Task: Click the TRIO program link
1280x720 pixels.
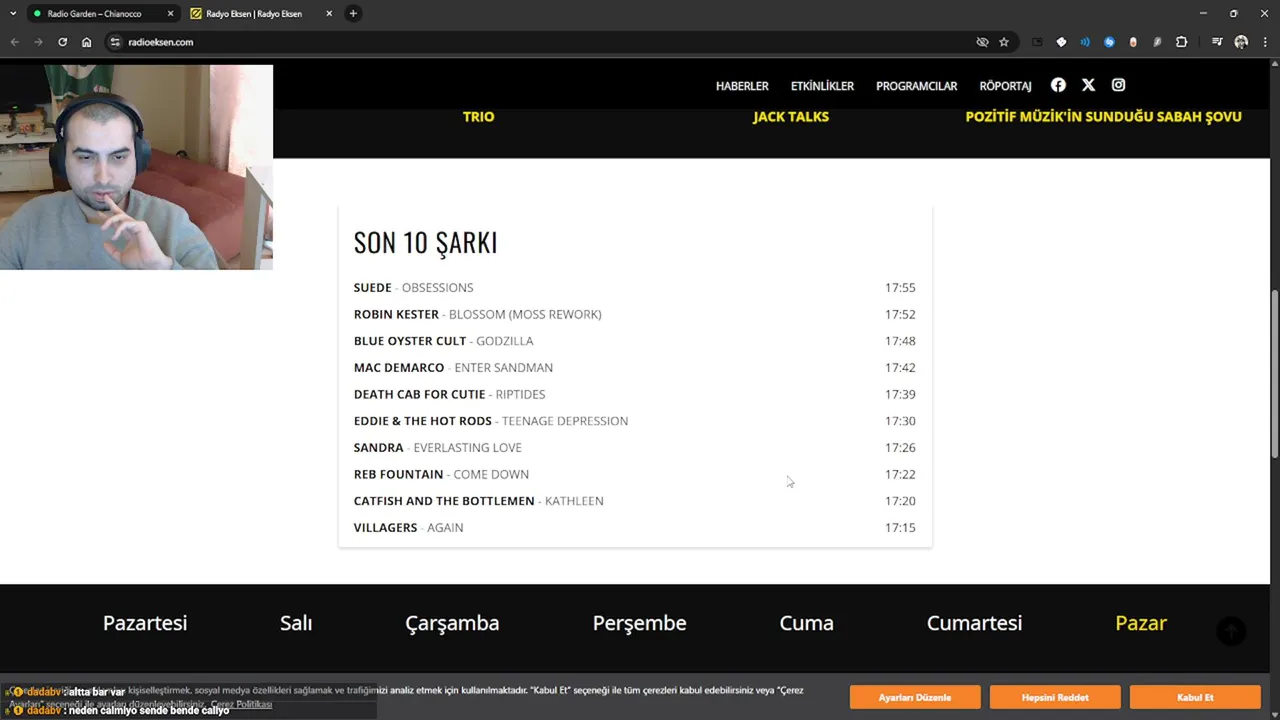Action: (478, 116)
